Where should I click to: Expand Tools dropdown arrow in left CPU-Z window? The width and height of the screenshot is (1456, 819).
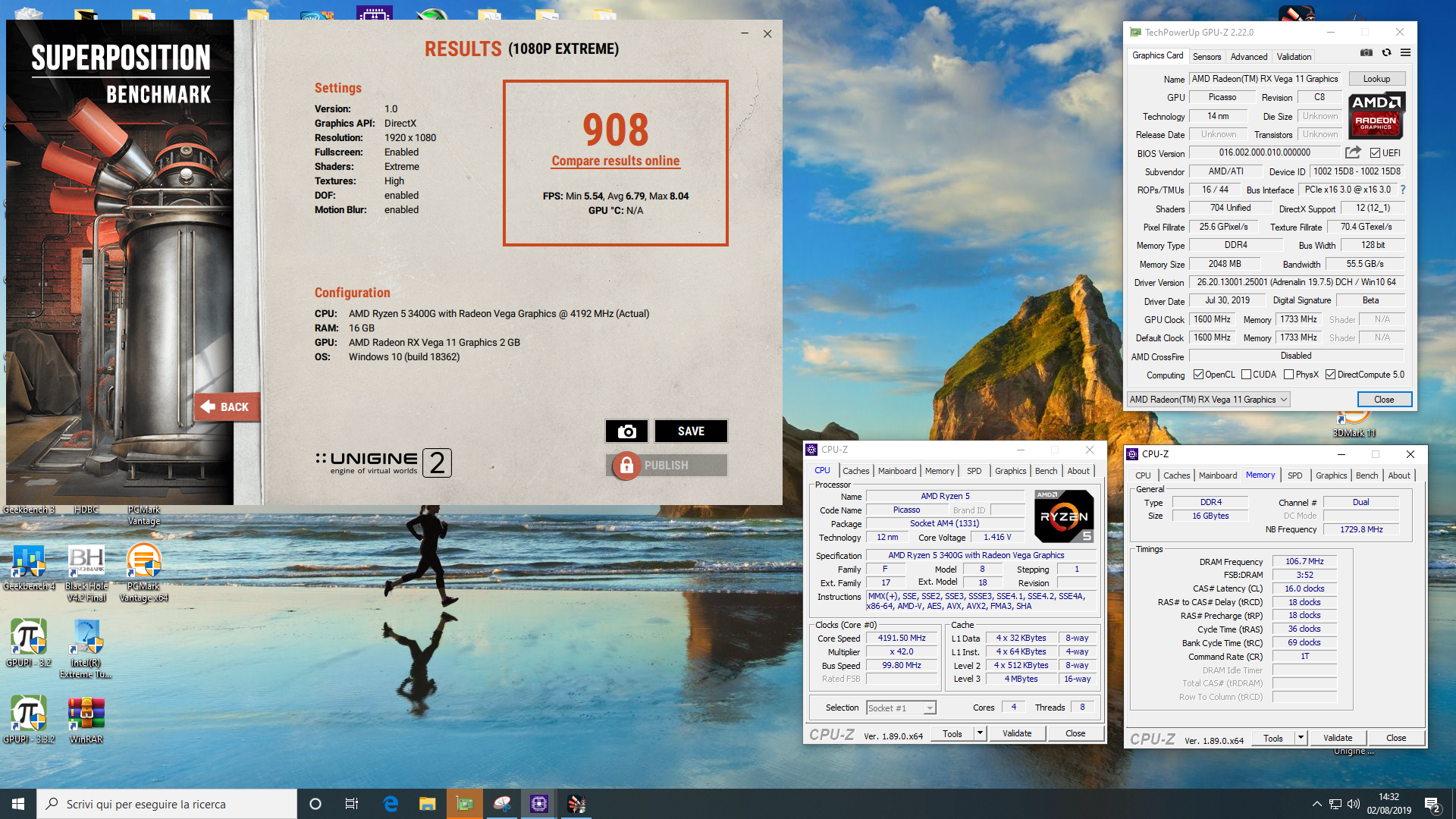(x=980, y=733)
